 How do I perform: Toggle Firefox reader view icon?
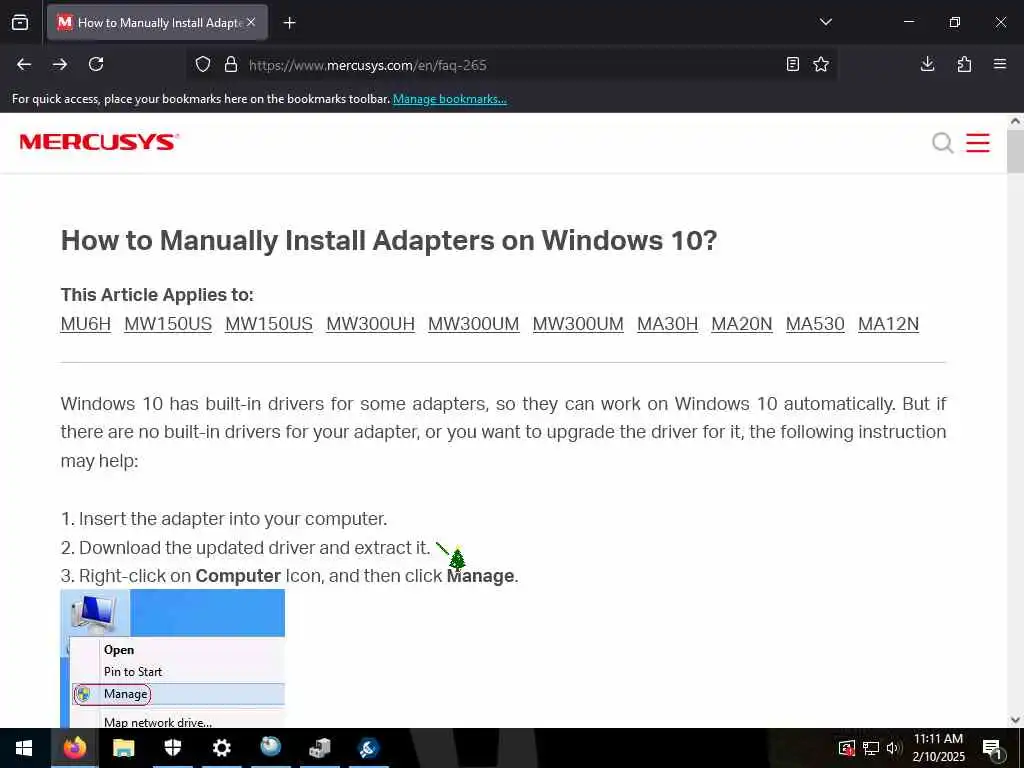click(x=793, y=64)
